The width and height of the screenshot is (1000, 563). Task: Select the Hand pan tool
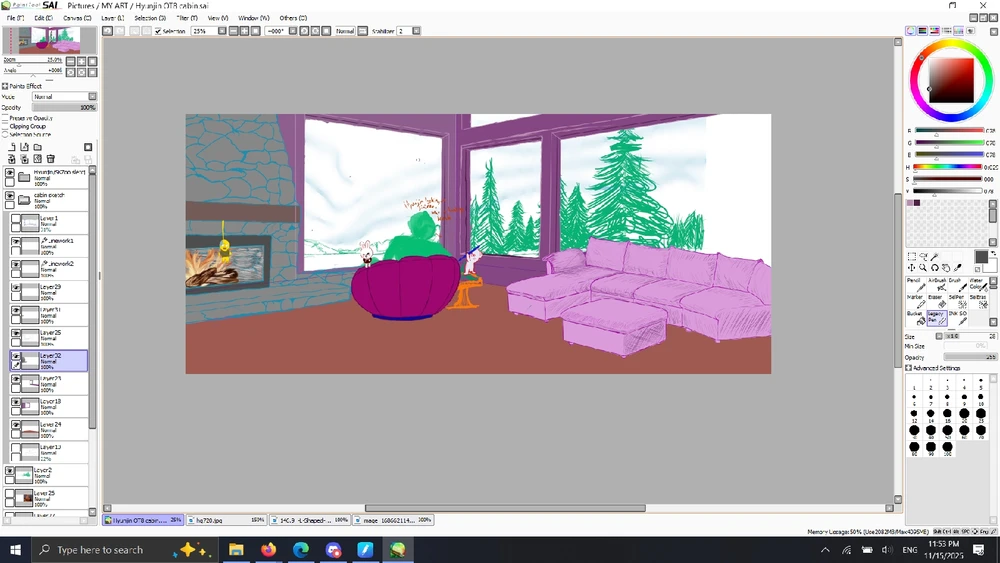click(946, 268)
